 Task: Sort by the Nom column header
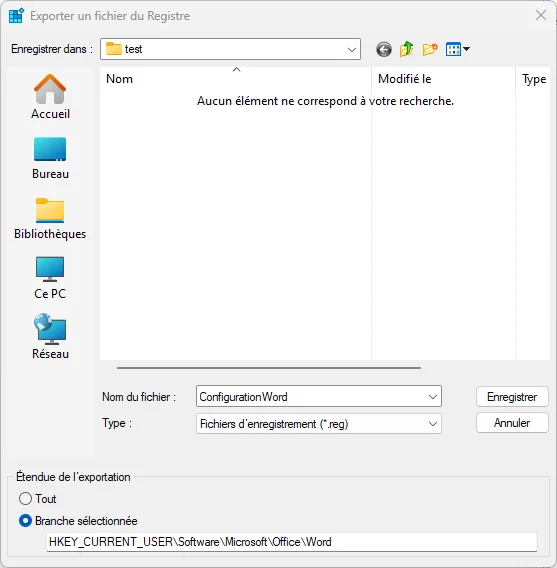pos(235,79)
